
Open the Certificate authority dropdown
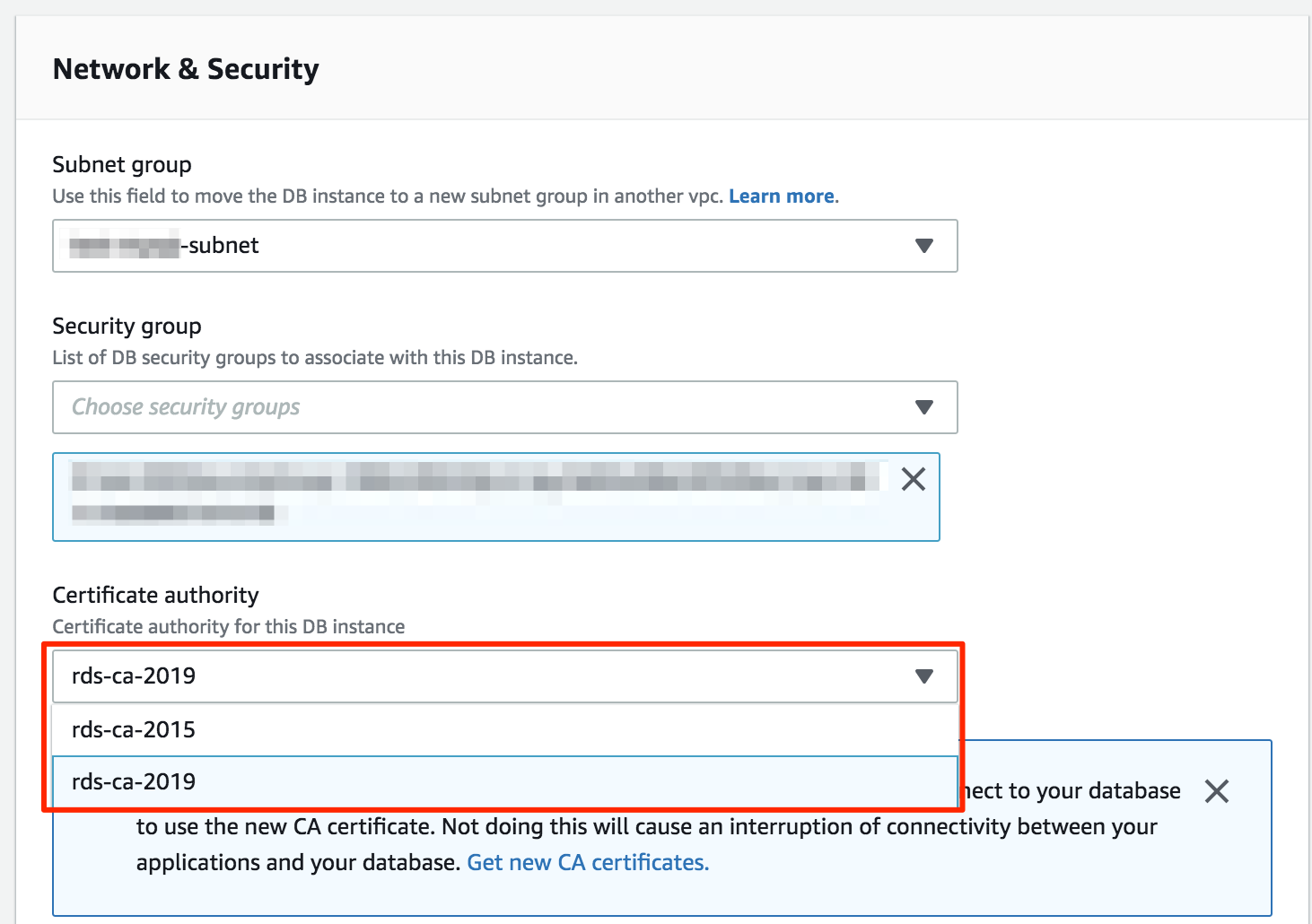[505, 676]
